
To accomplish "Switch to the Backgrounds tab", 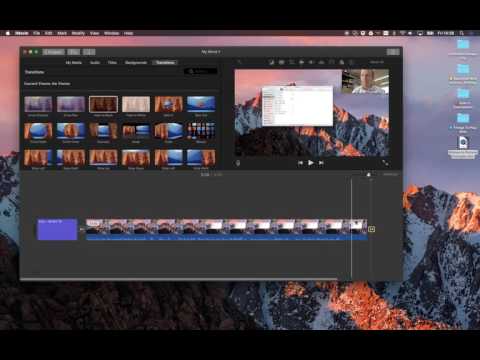I will tap(136, 62).
